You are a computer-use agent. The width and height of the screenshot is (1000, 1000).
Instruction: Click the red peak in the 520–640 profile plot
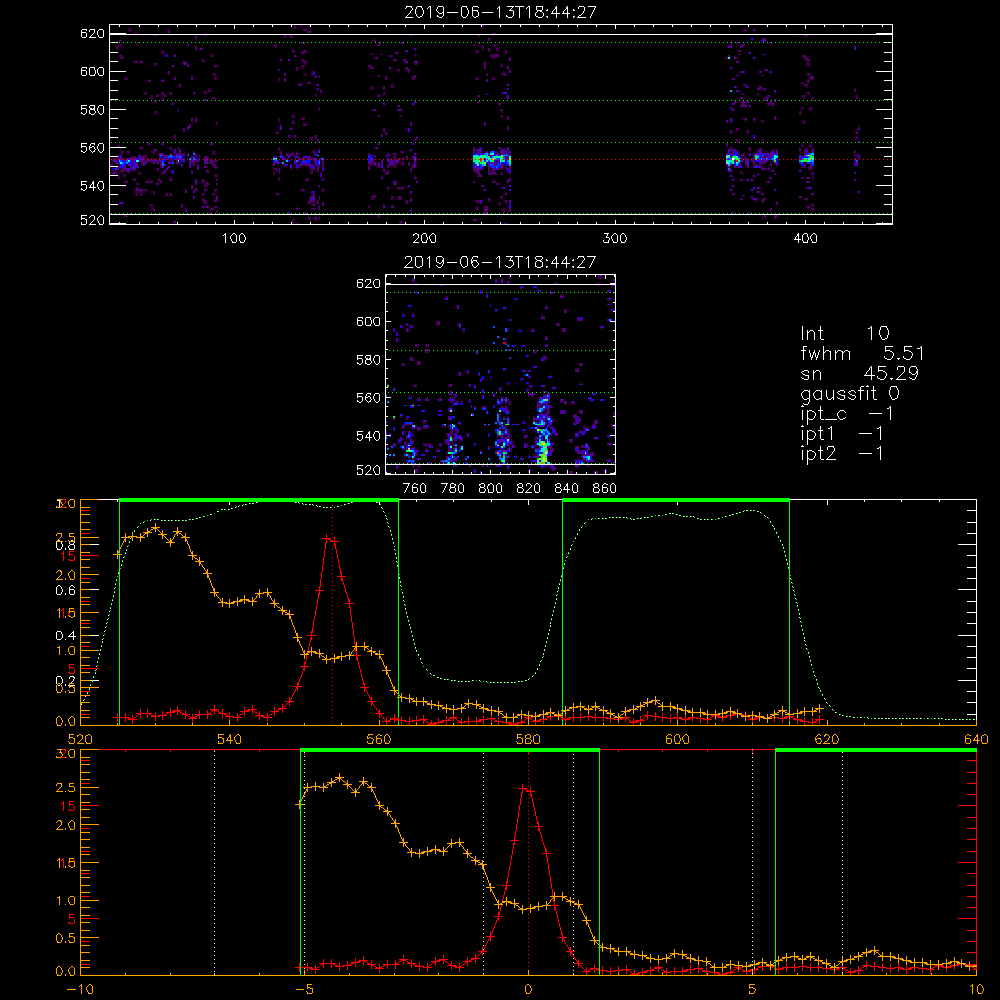[330, 539]
